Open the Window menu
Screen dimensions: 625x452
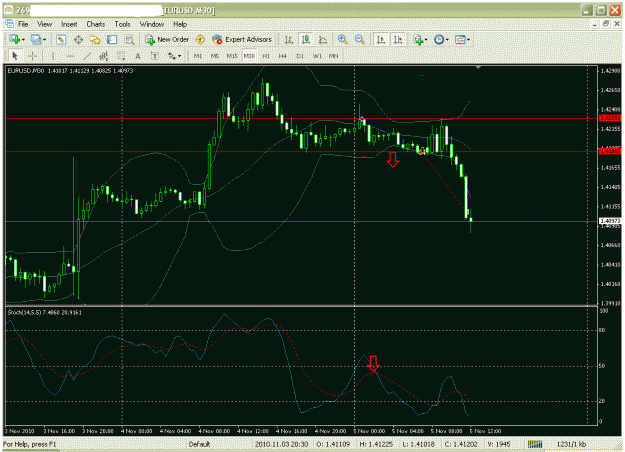point(152,24)
